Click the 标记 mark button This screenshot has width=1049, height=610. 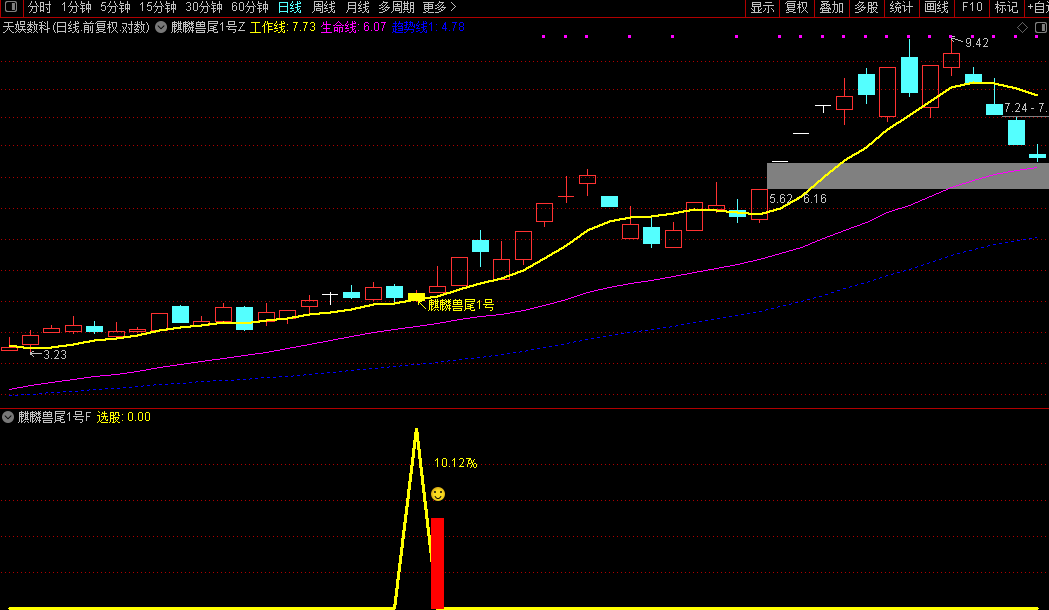coord(1006,7)
